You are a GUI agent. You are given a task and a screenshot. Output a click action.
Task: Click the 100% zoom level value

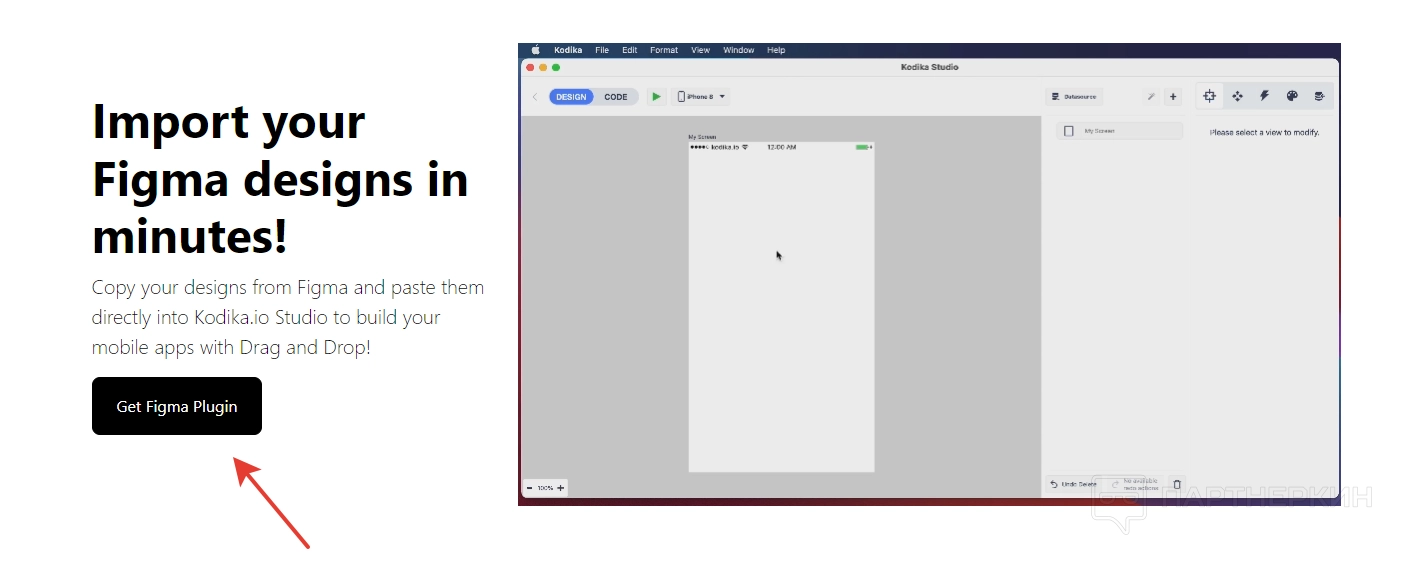pyautogui.click(x=545, y=488)
